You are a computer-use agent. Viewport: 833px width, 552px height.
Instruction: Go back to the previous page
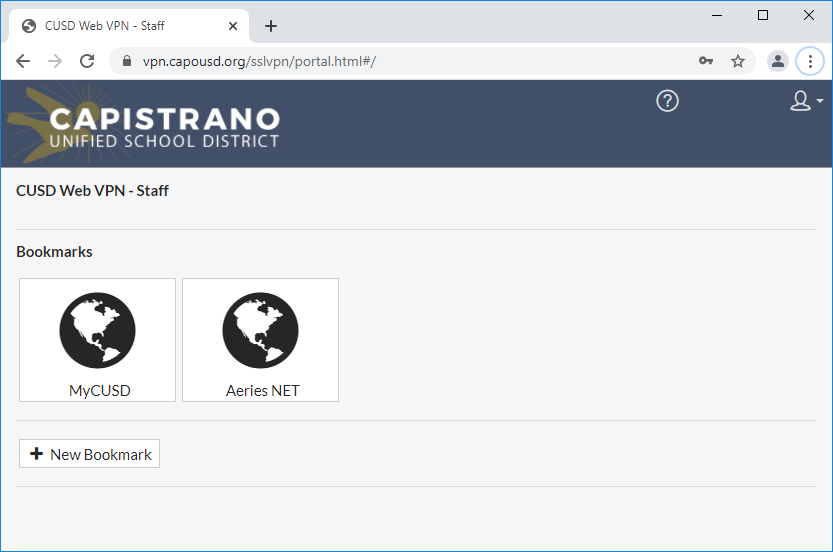tap(23, 61)
